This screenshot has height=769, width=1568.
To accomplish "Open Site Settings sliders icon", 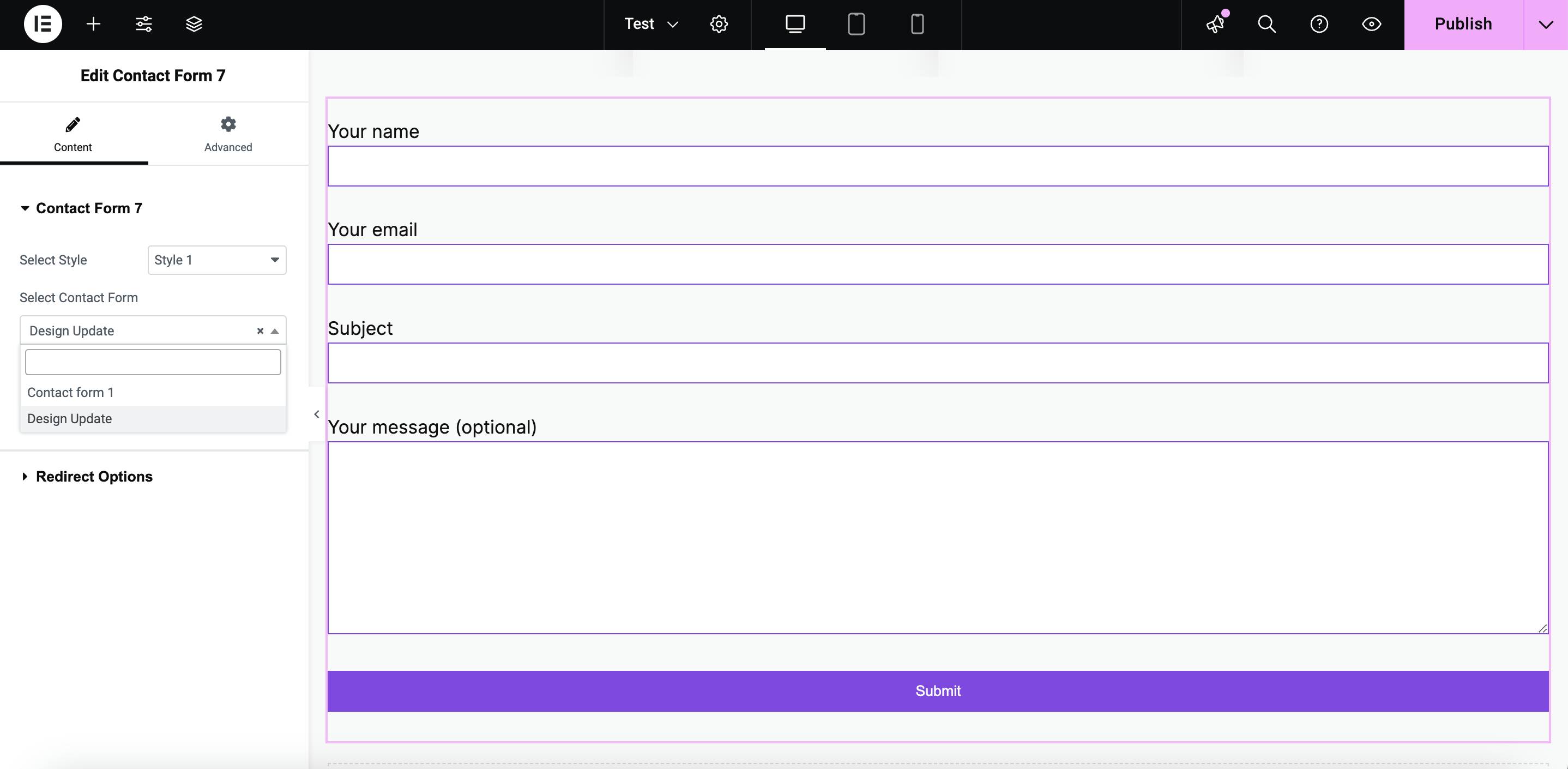I will [143, 24].
